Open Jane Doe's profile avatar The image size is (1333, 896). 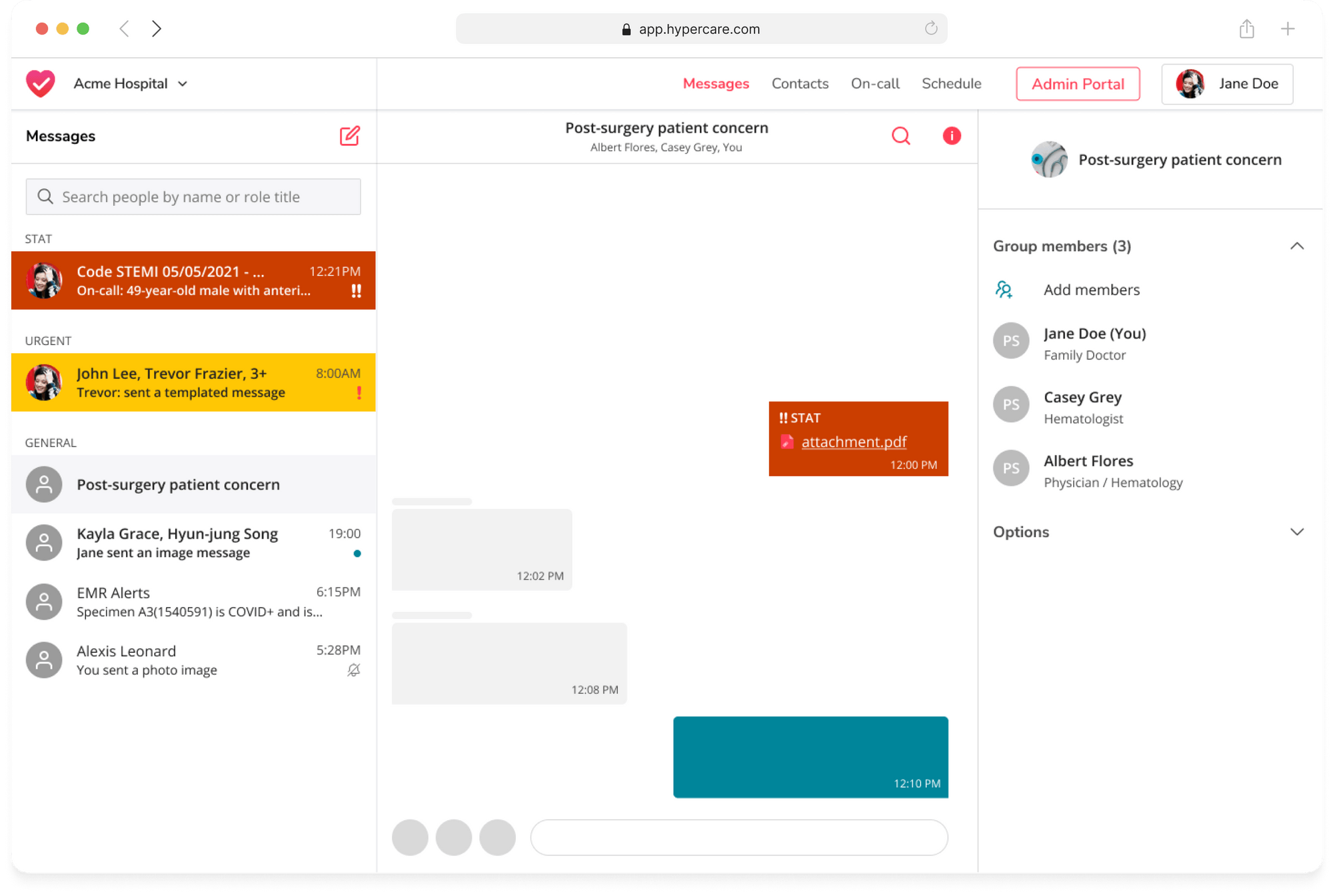(x=1189, y=84)
